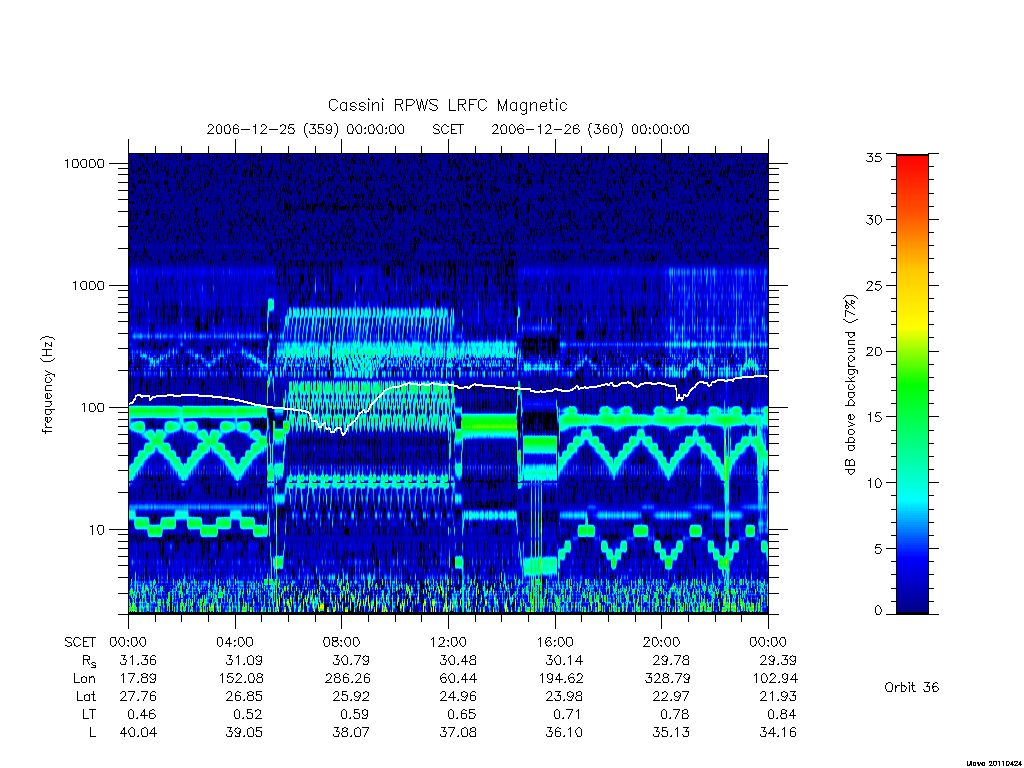This screenshot has width=1024, height=768.
Task: Click the colorbar tick value '5'
Action: pos(877,549)
